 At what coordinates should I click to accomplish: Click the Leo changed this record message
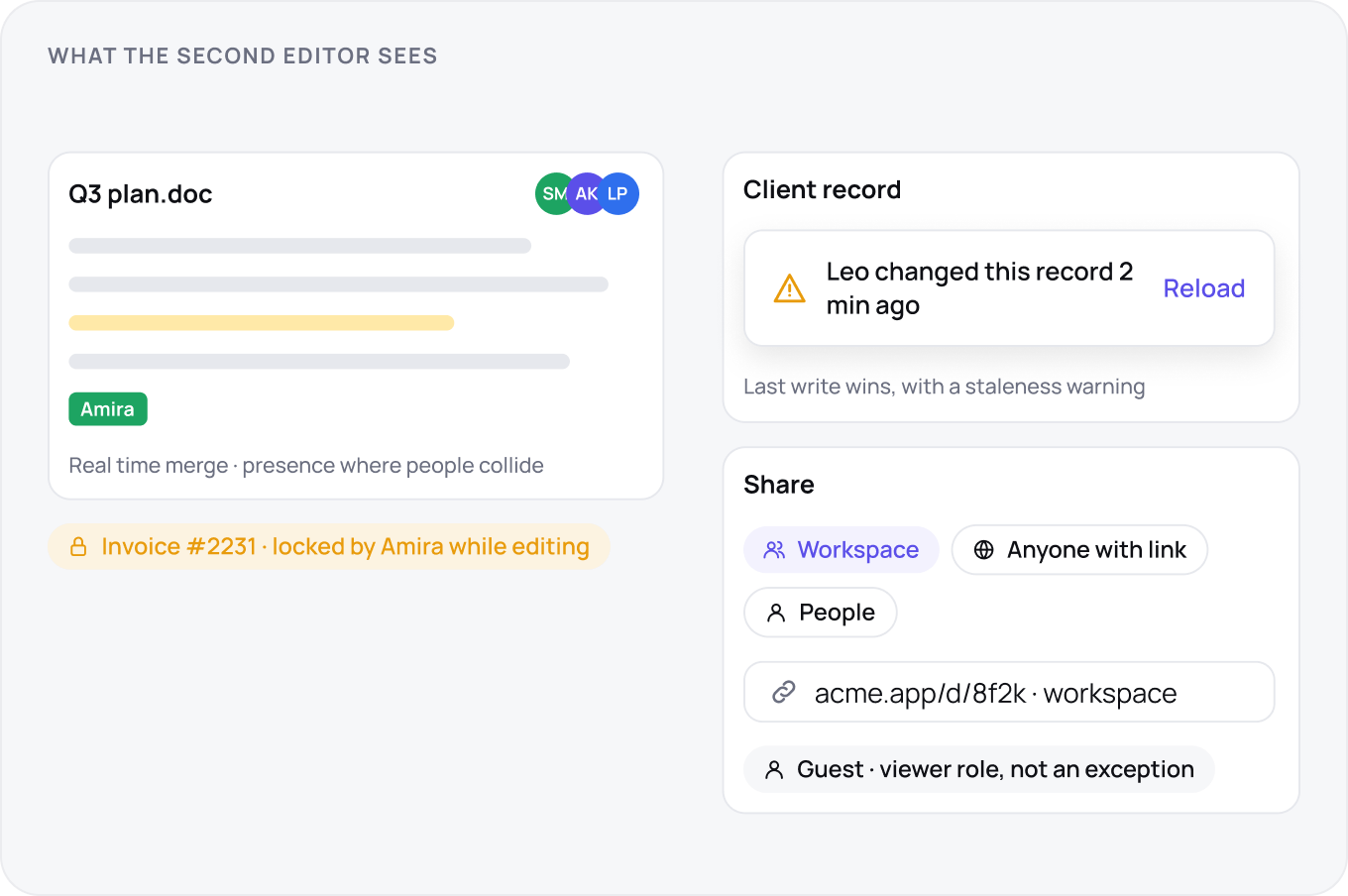979,288
